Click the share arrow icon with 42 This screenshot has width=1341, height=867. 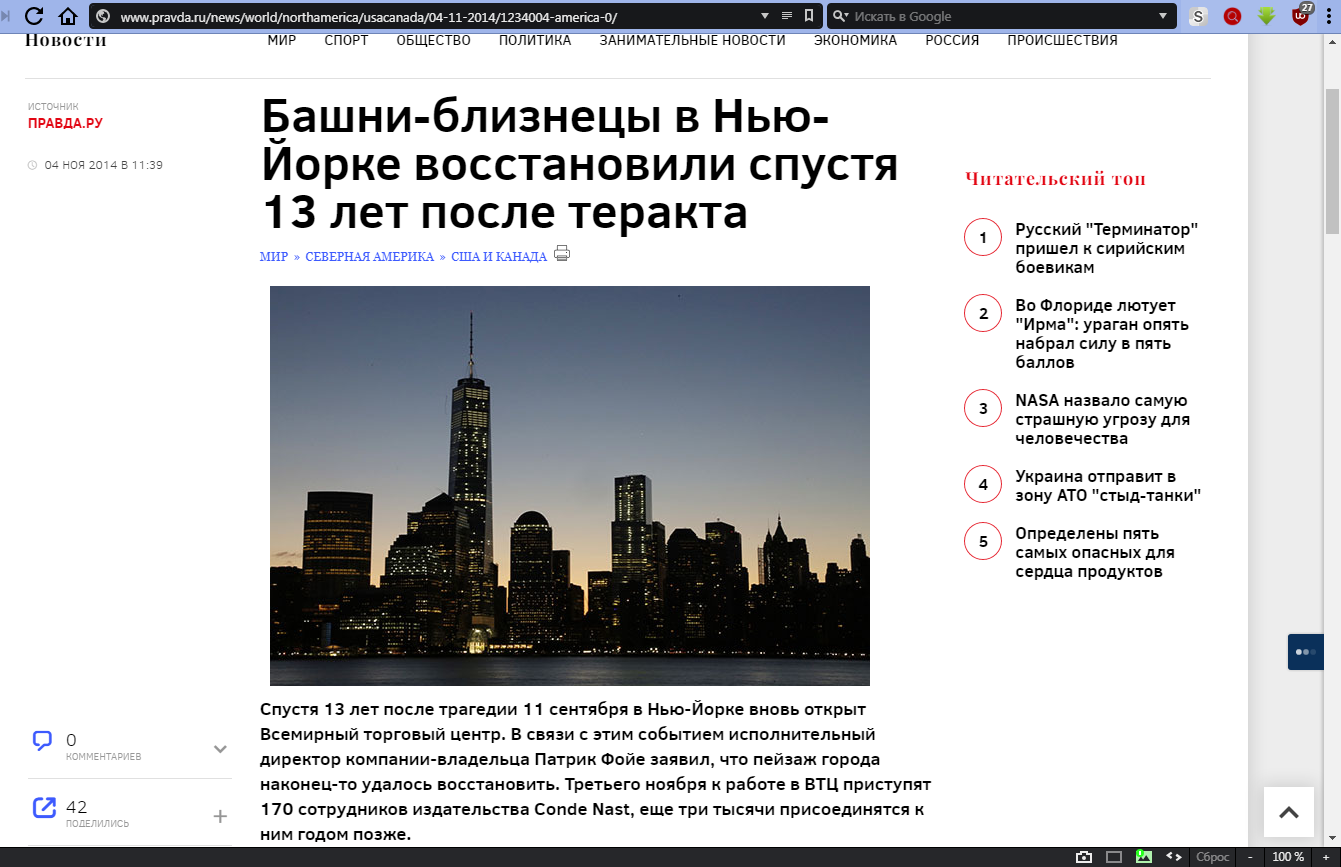(44, 807)
